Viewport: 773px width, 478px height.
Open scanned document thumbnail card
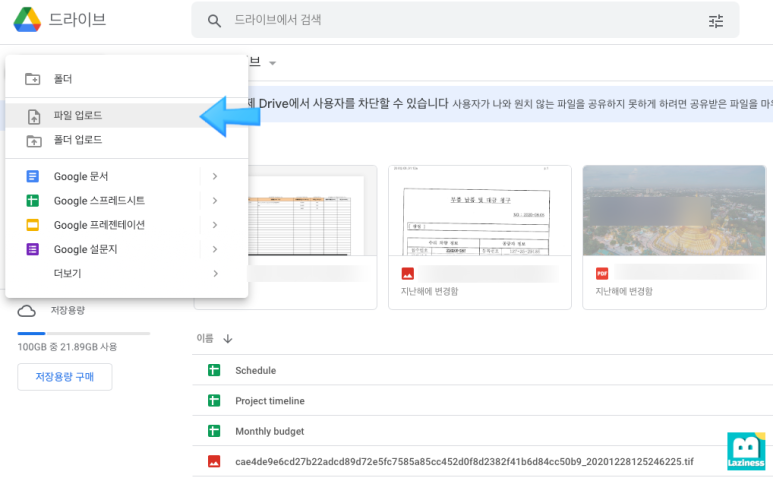pos(480,211)
